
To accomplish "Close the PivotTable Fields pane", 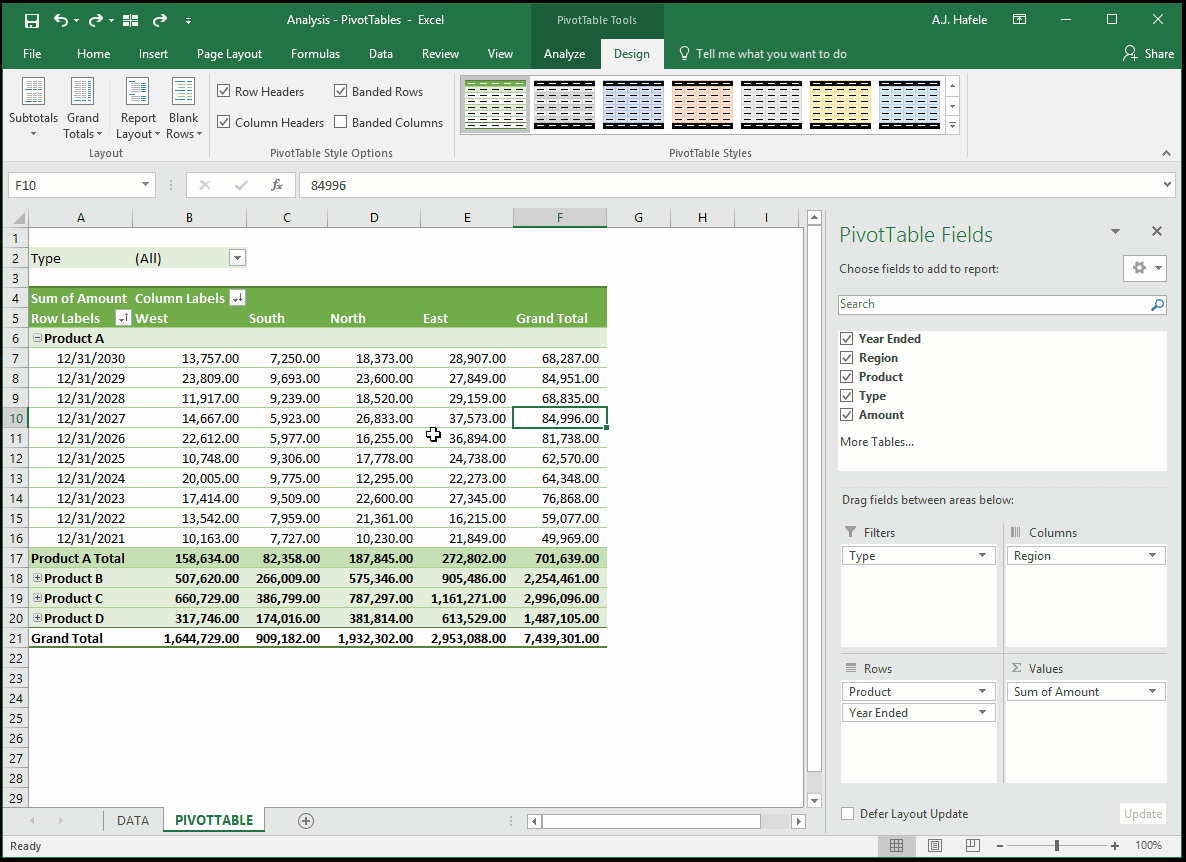I will (1157, 231).
